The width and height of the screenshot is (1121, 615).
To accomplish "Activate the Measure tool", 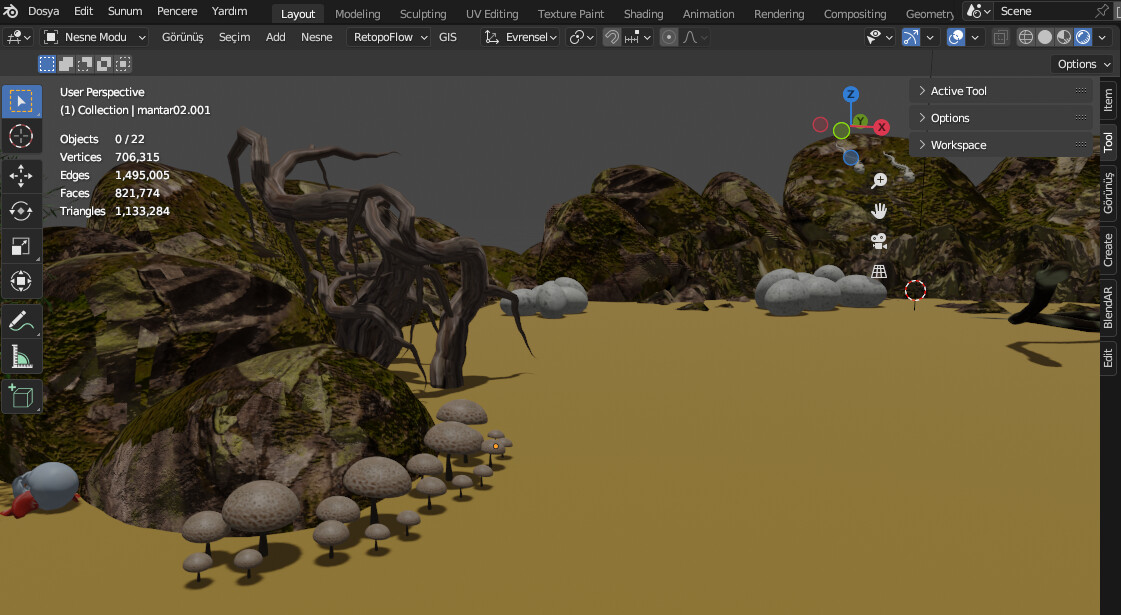I will click(21, 355).
